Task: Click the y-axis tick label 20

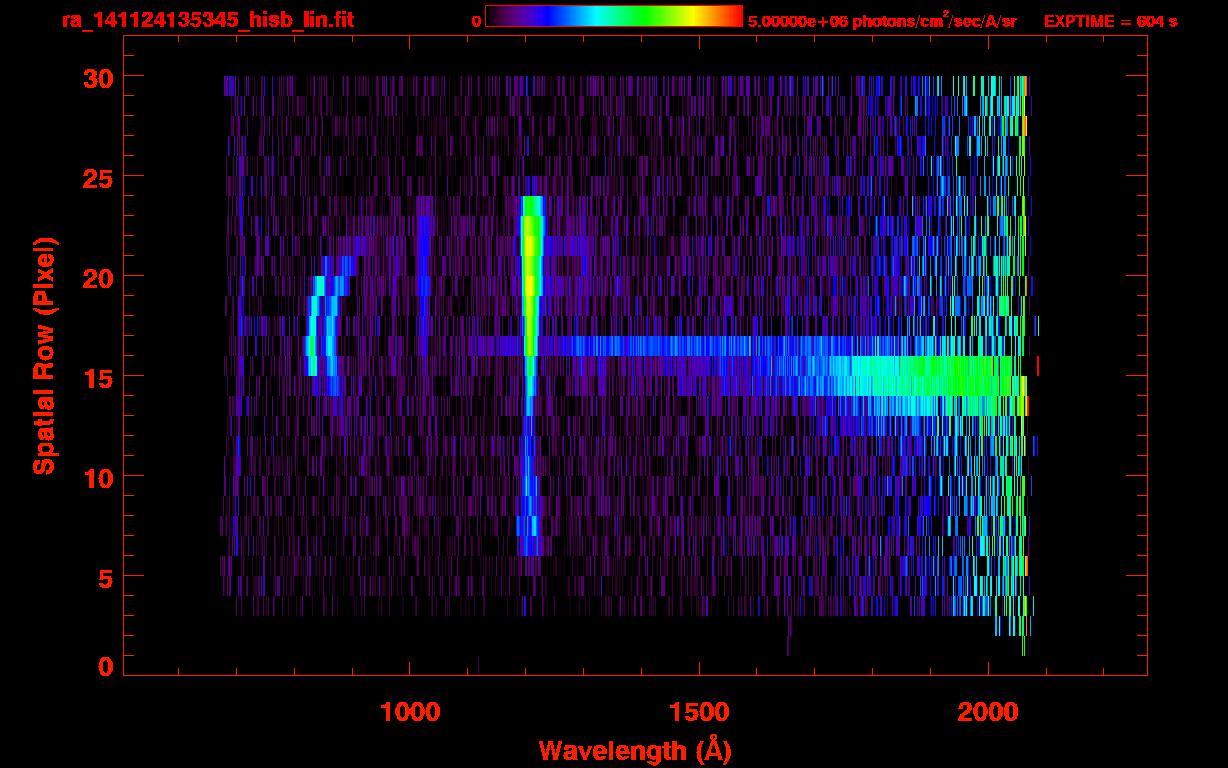Action: click(96, 277)
